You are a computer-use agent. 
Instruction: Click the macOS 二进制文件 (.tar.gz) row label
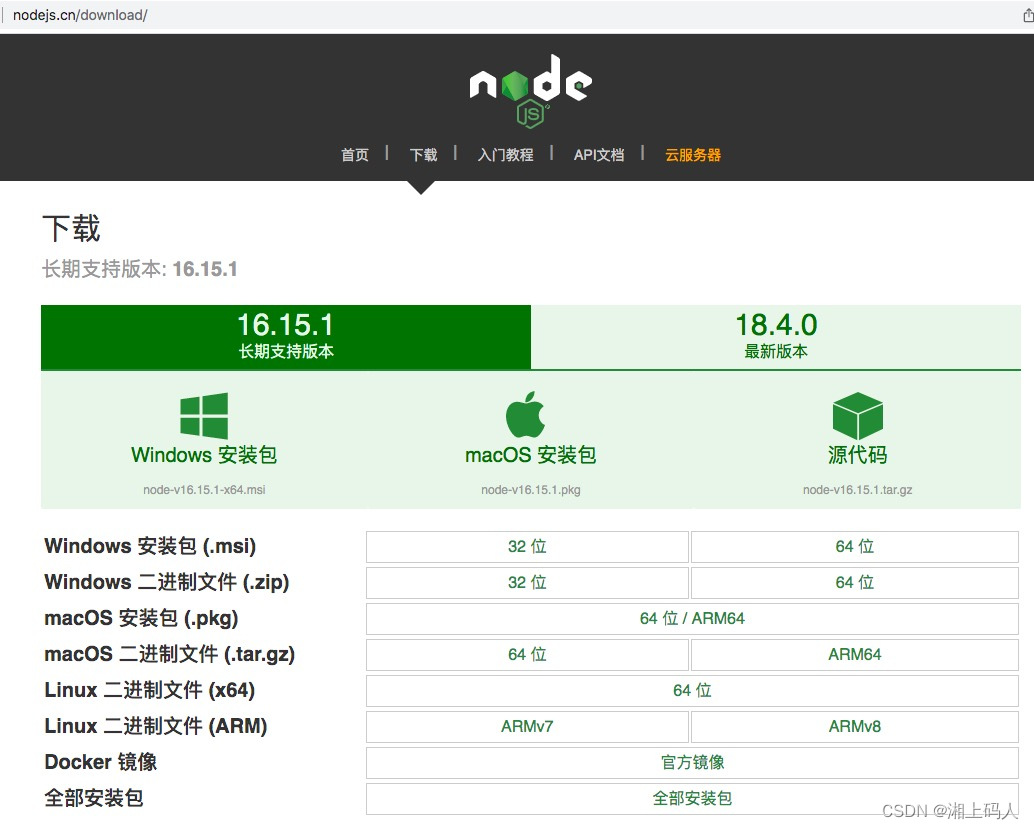(x=169, y=654)
